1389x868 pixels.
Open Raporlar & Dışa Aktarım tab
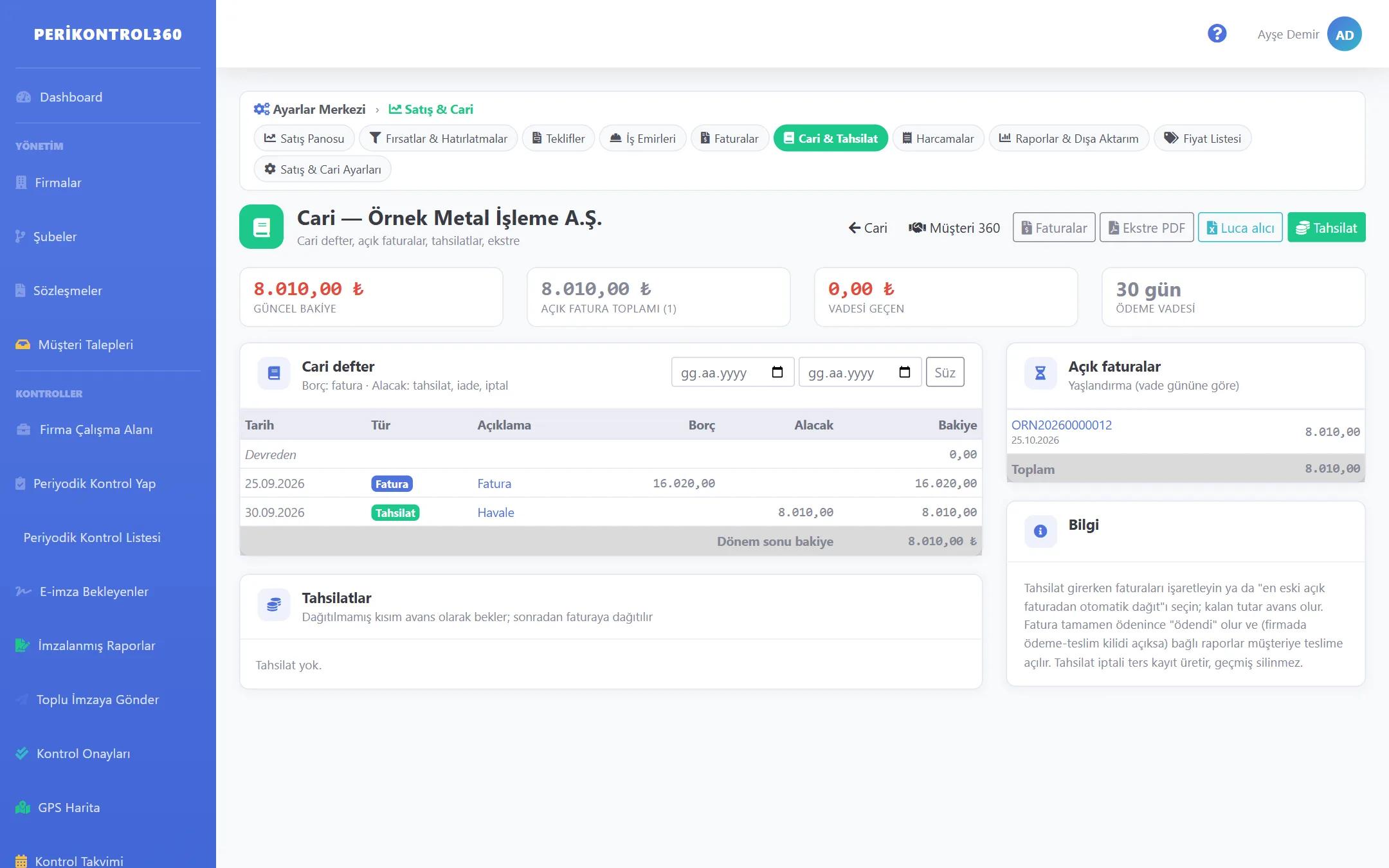pos(1069,138)
